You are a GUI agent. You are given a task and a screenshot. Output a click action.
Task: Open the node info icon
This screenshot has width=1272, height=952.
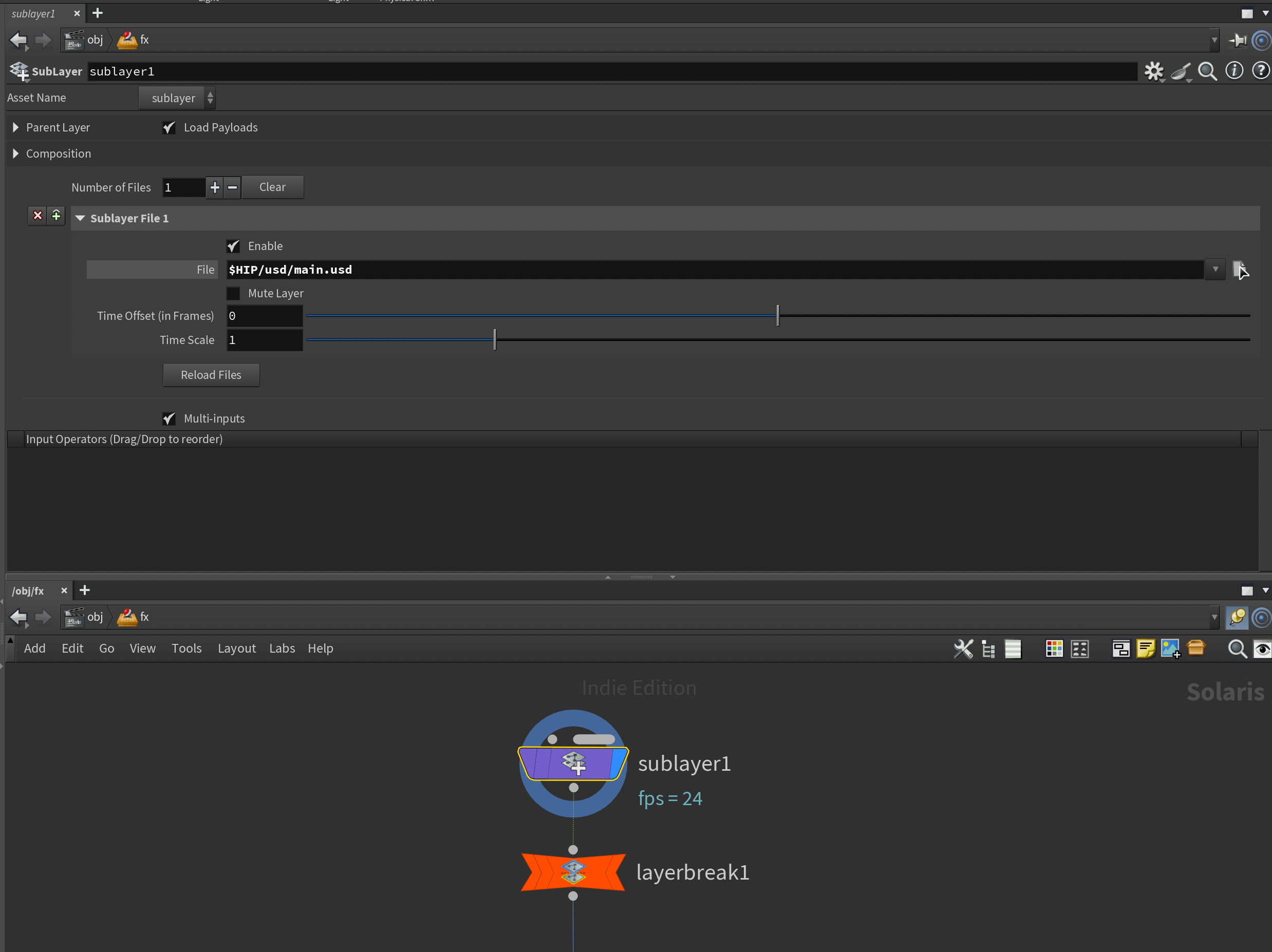coord(1234,71)
